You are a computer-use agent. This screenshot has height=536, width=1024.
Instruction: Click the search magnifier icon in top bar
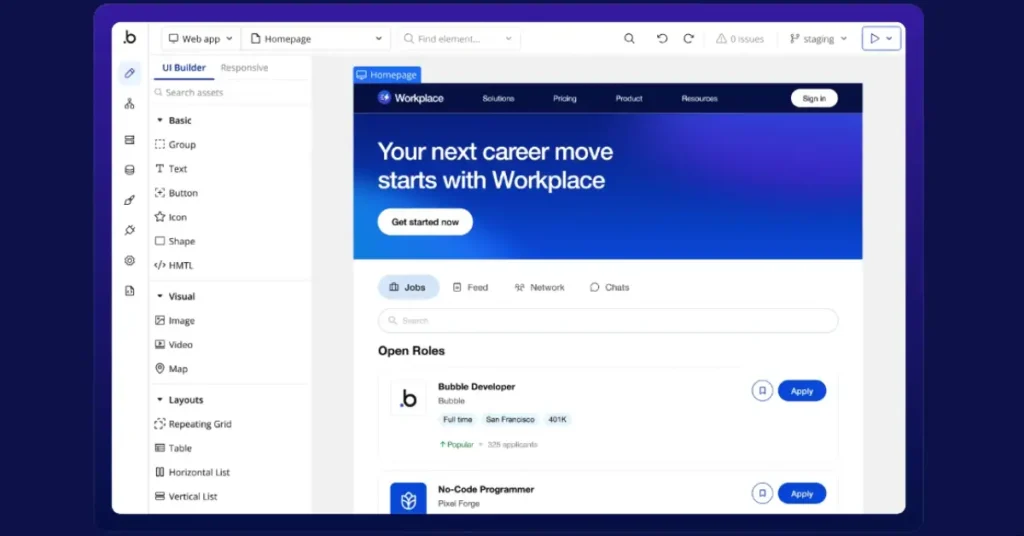(x=629, y=39)
